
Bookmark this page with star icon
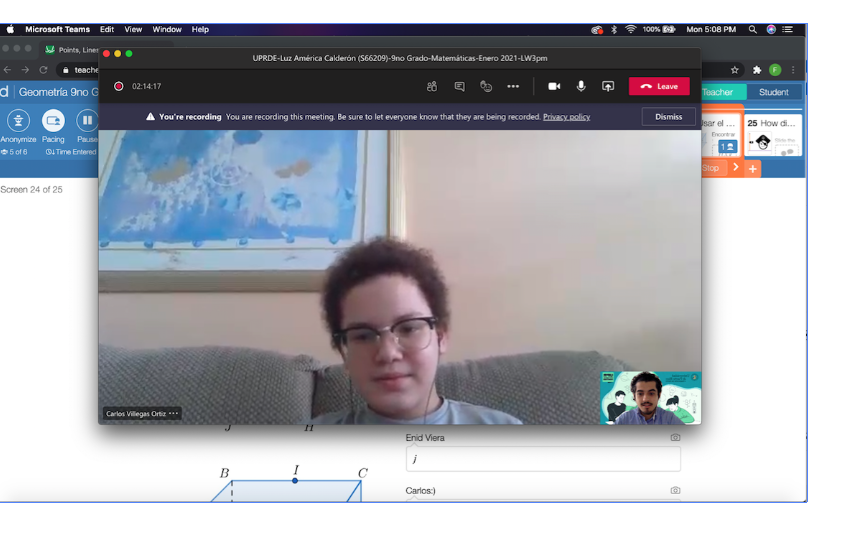click(735, 70)
